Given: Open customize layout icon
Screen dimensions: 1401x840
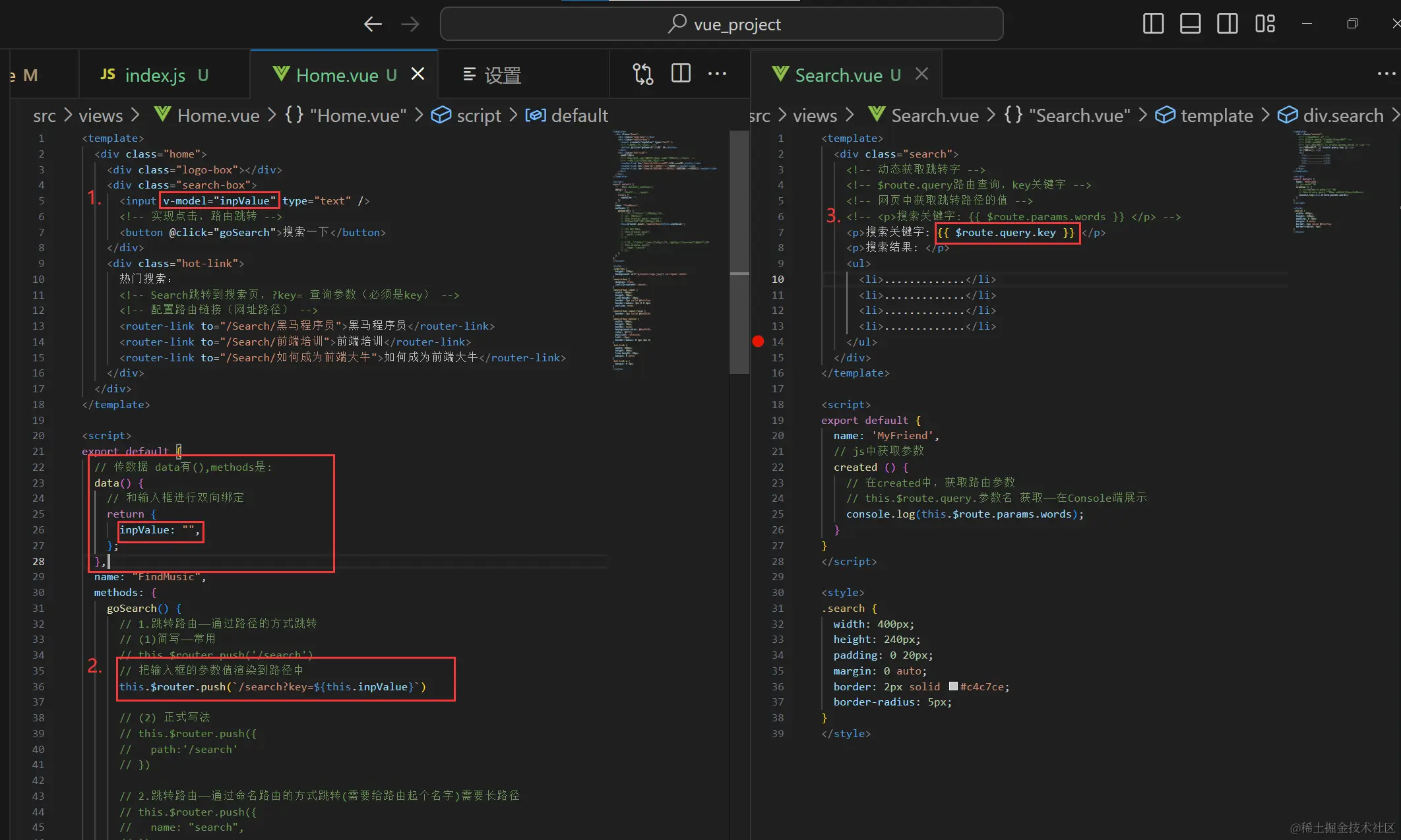Looking at the screenshot, I should [1265, 24].
